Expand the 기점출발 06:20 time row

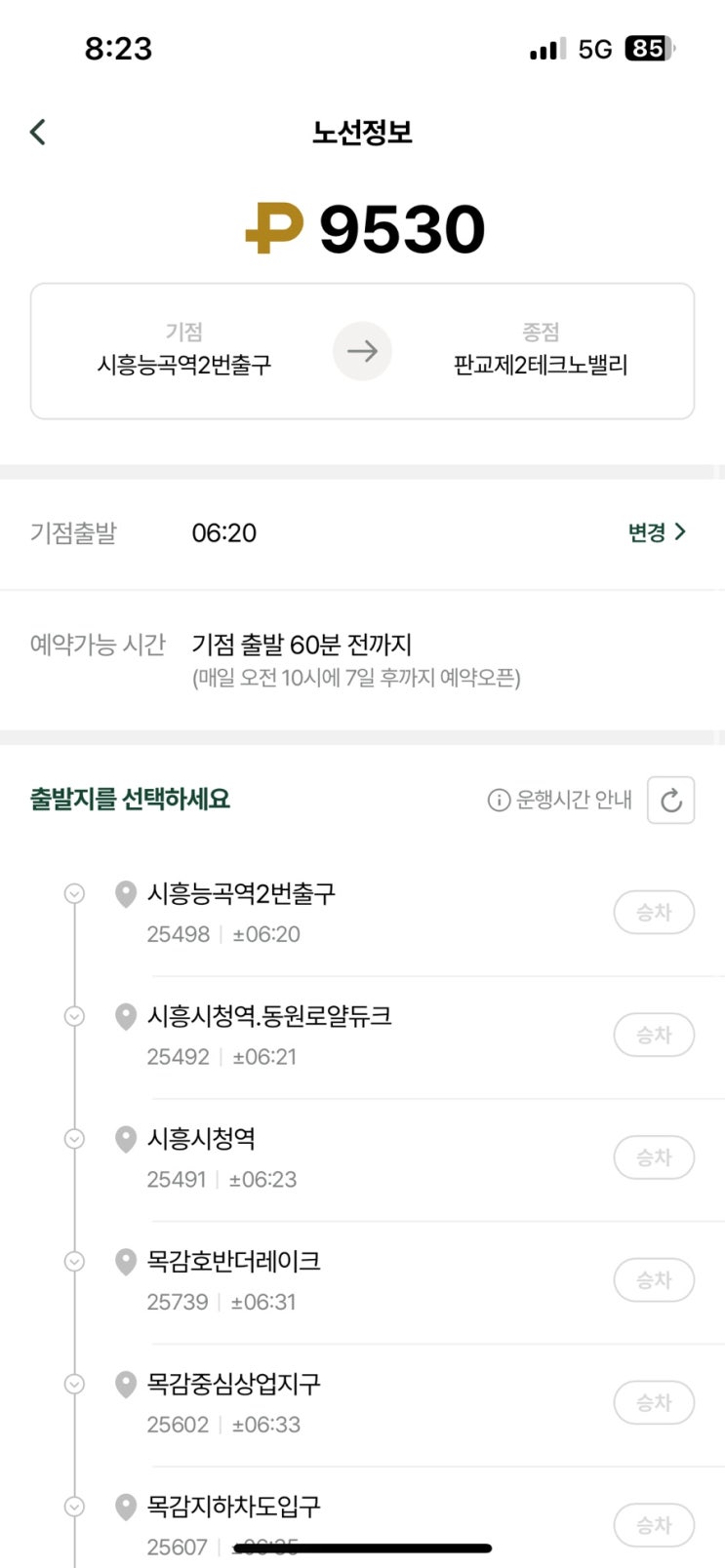pyautogui.click(x=223, y=533)
